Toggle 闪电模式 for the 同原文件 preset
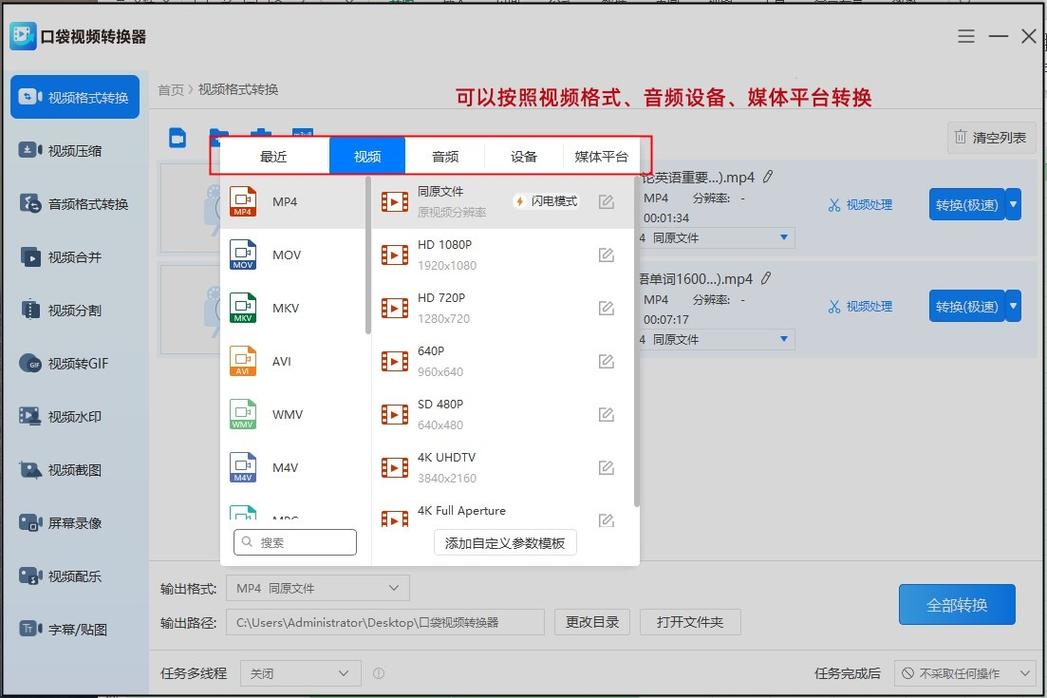Image resolution: width=1047 pixels, height=698 pixels. (x=546, y=201)
